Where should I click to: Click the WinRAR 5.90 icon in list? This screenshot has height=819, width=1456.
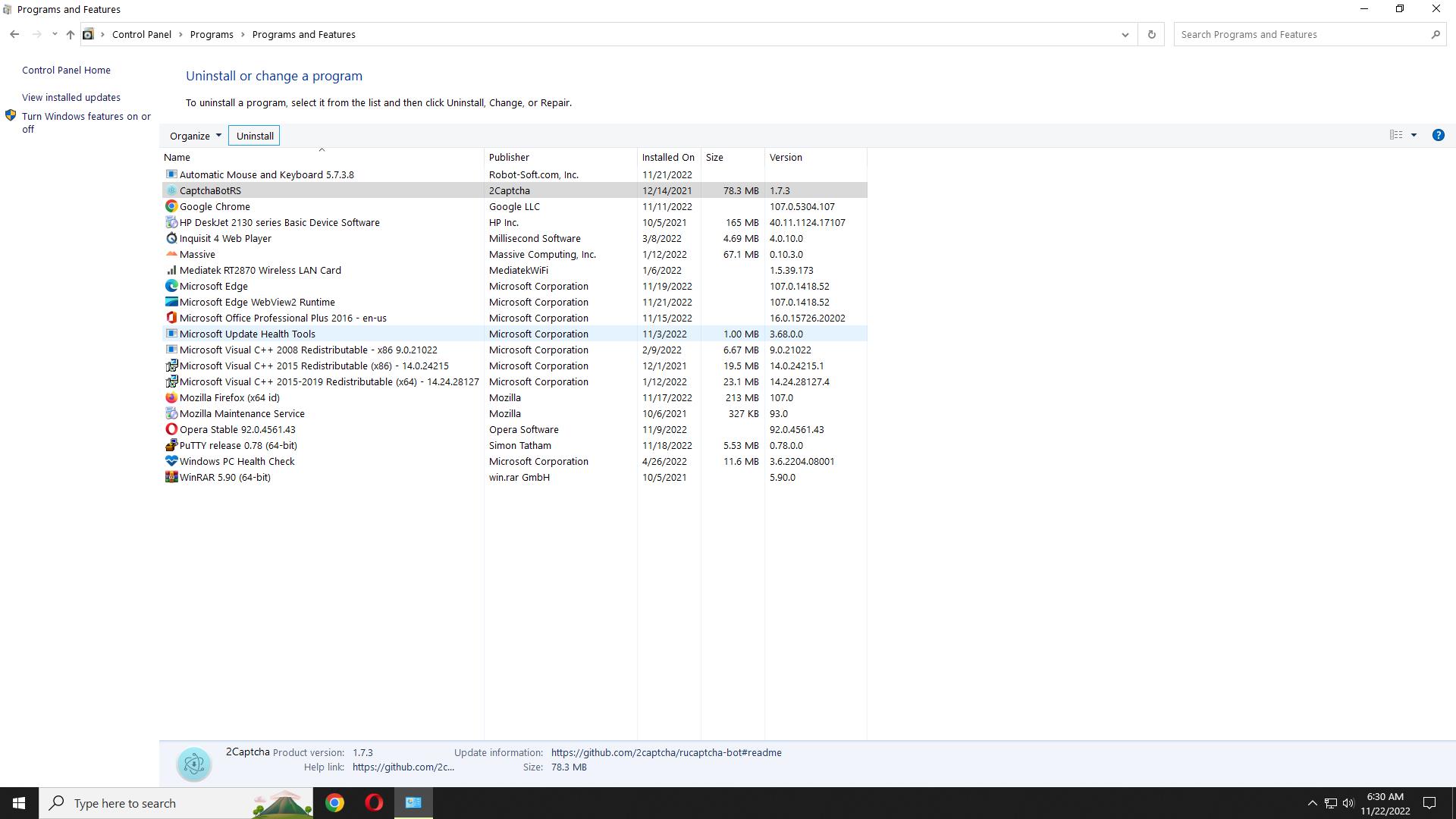point(171,477)
